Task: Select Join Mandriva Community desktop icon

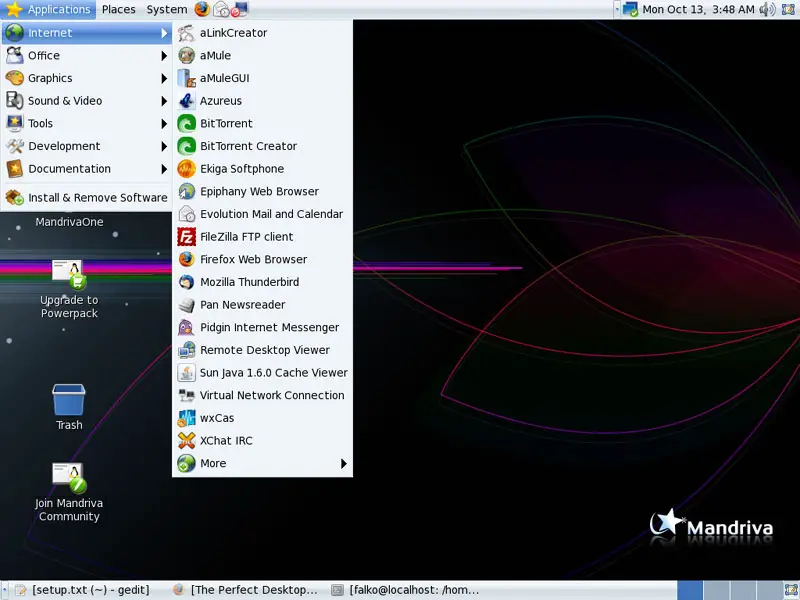Action: pos(69,492)
